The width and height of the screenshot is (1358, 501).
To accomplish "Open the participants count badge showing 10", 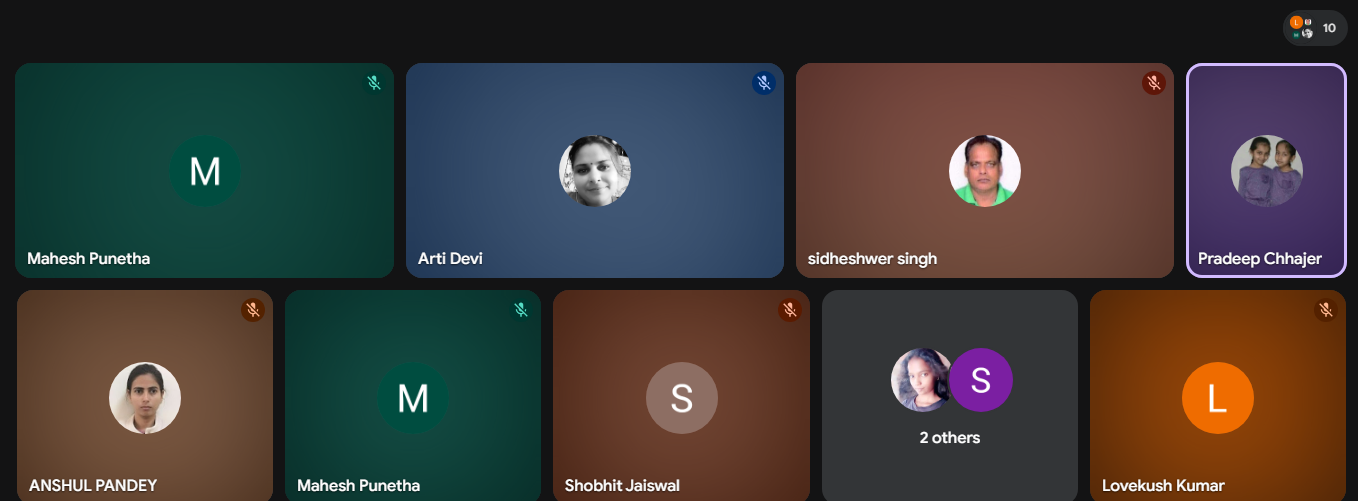I will tap(1315, 28).
